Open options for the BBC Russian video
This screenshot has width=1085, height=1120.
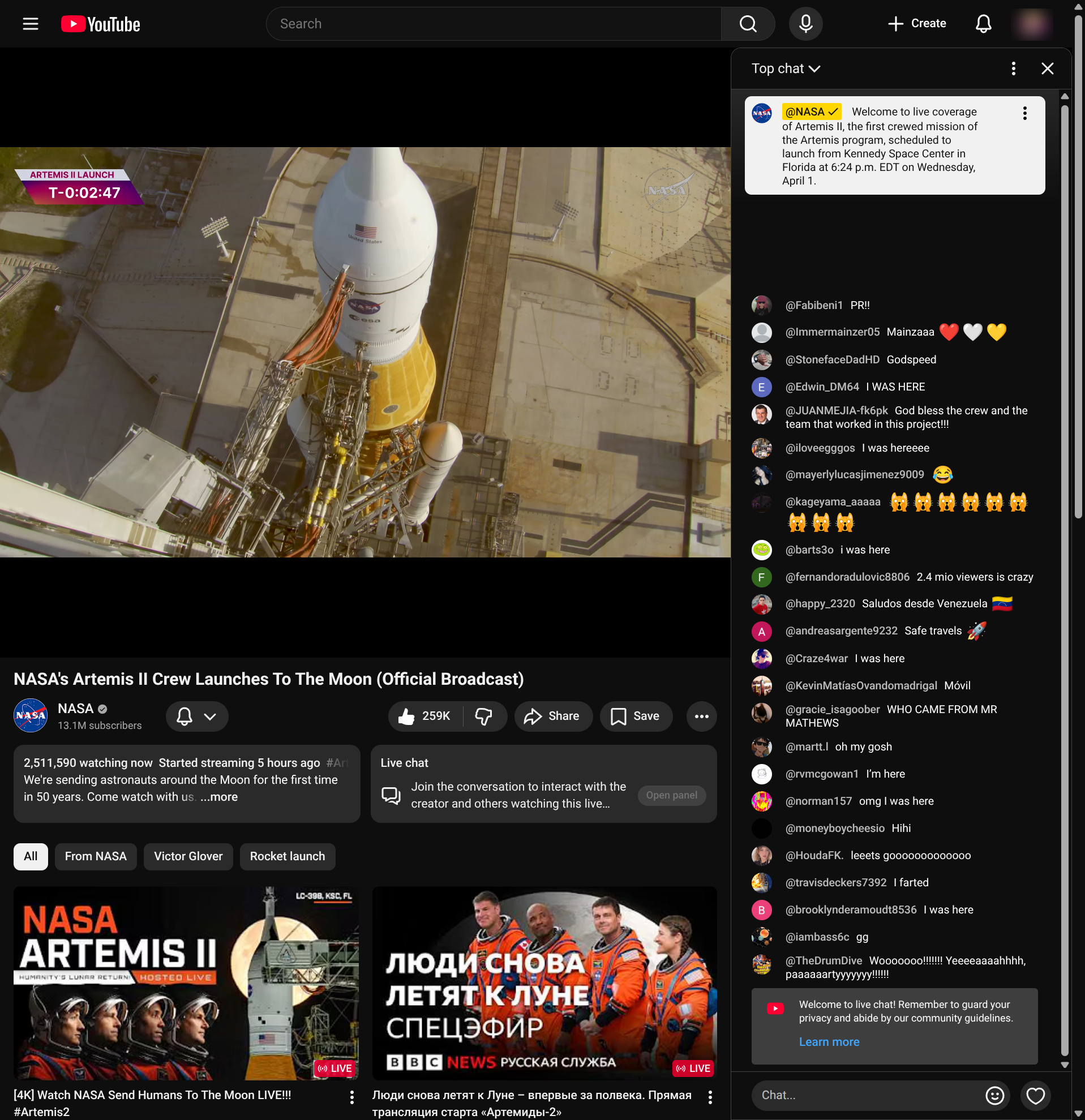(710, 1097)
